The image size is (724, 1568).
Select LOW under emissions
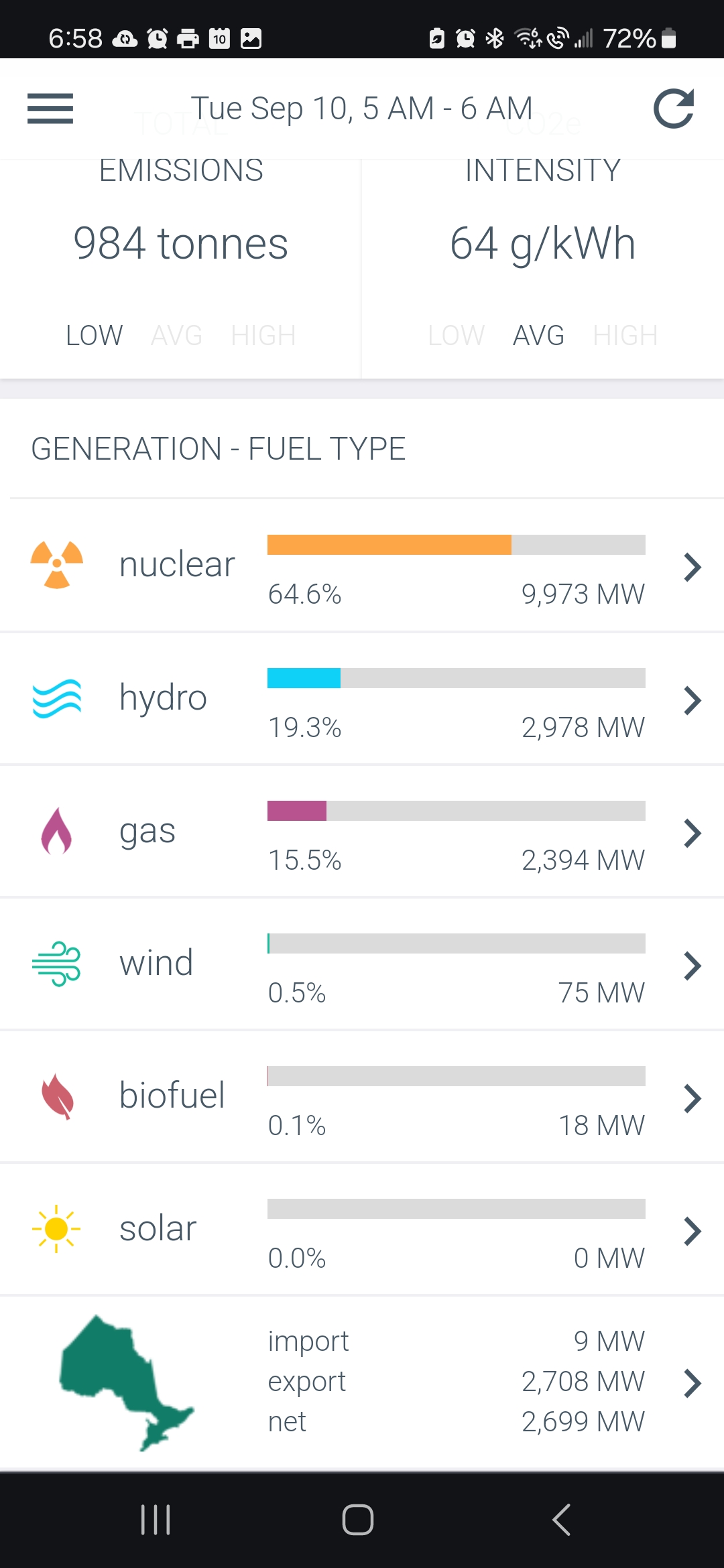(95, 335)
